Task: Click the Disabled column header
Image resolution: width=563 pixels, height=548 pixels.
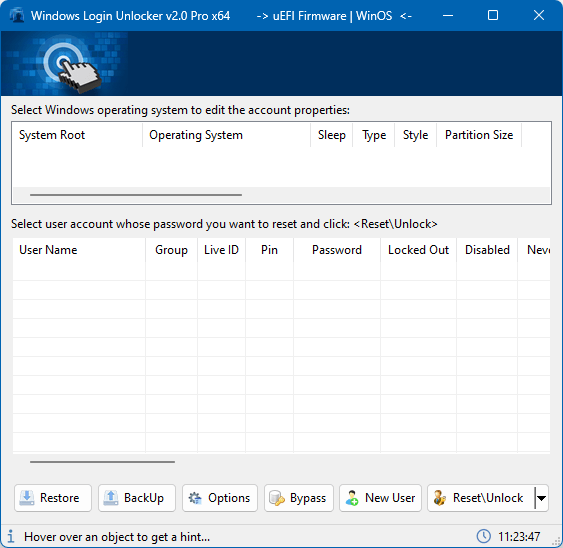Action: pyautogui.click(x=487, y=250)
